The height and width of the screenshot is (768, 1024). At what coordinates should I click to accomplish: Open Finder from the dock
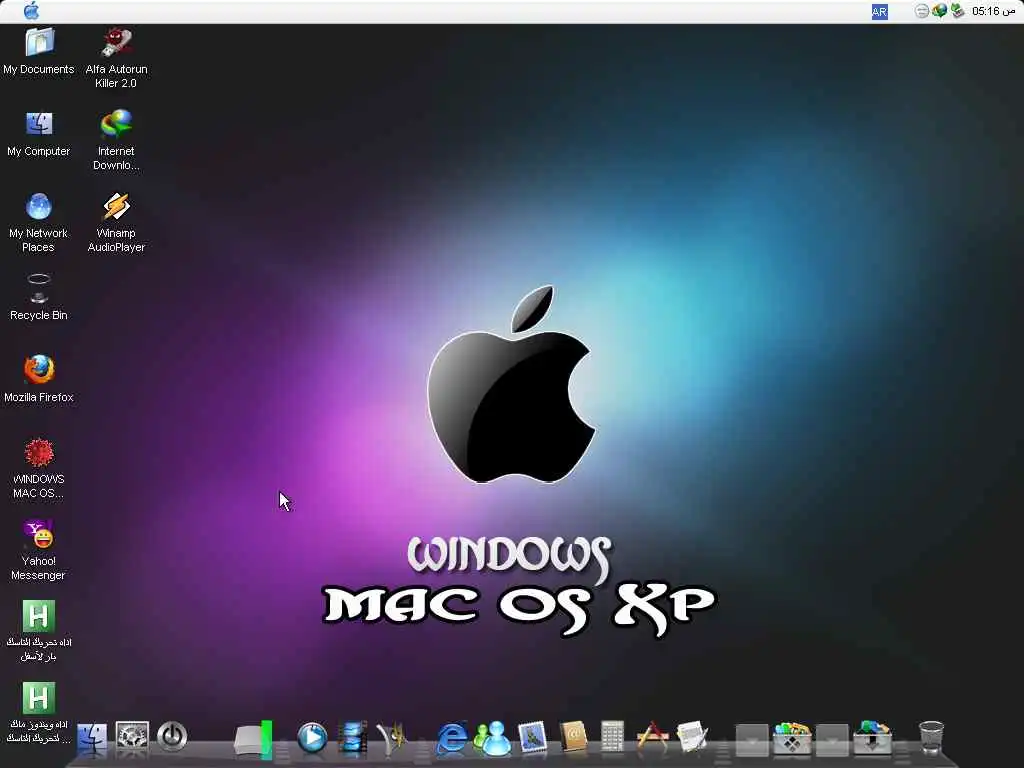click(x=92, y=738)
